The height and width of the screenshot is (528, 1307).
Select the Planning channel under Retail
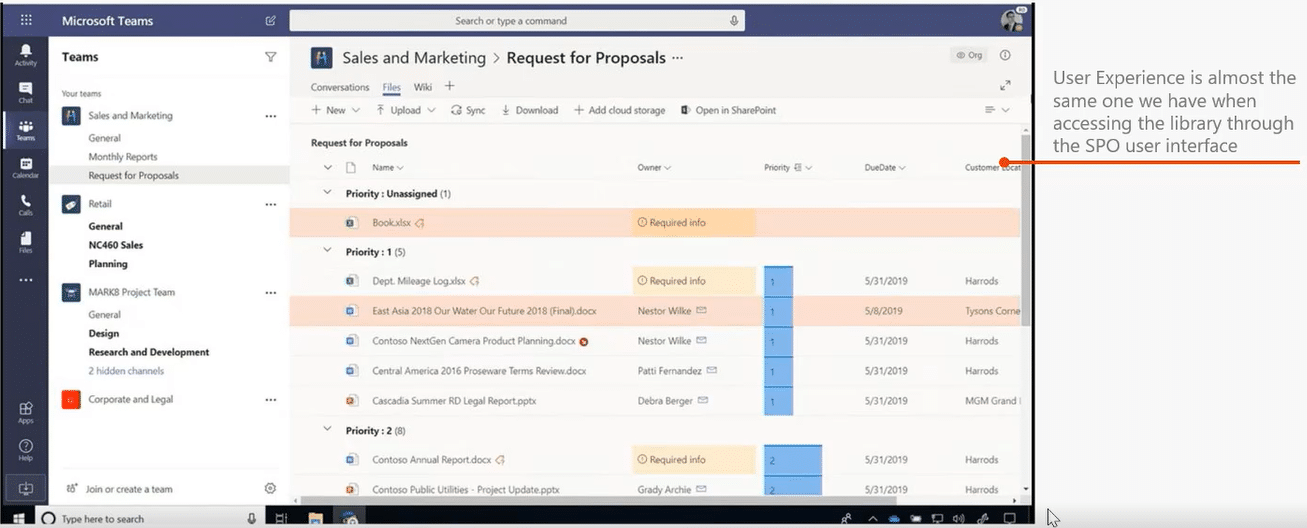pos(108,264)
